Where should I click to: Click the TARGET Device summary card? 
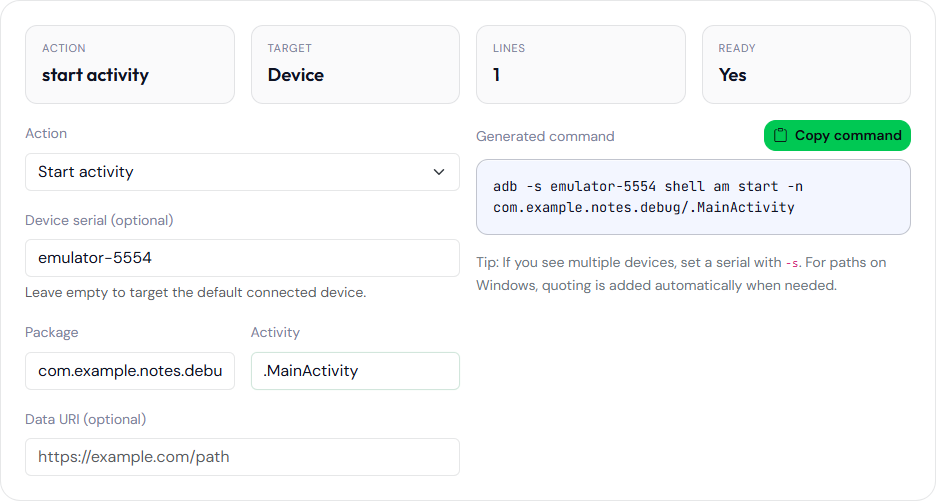pos(355,64)
